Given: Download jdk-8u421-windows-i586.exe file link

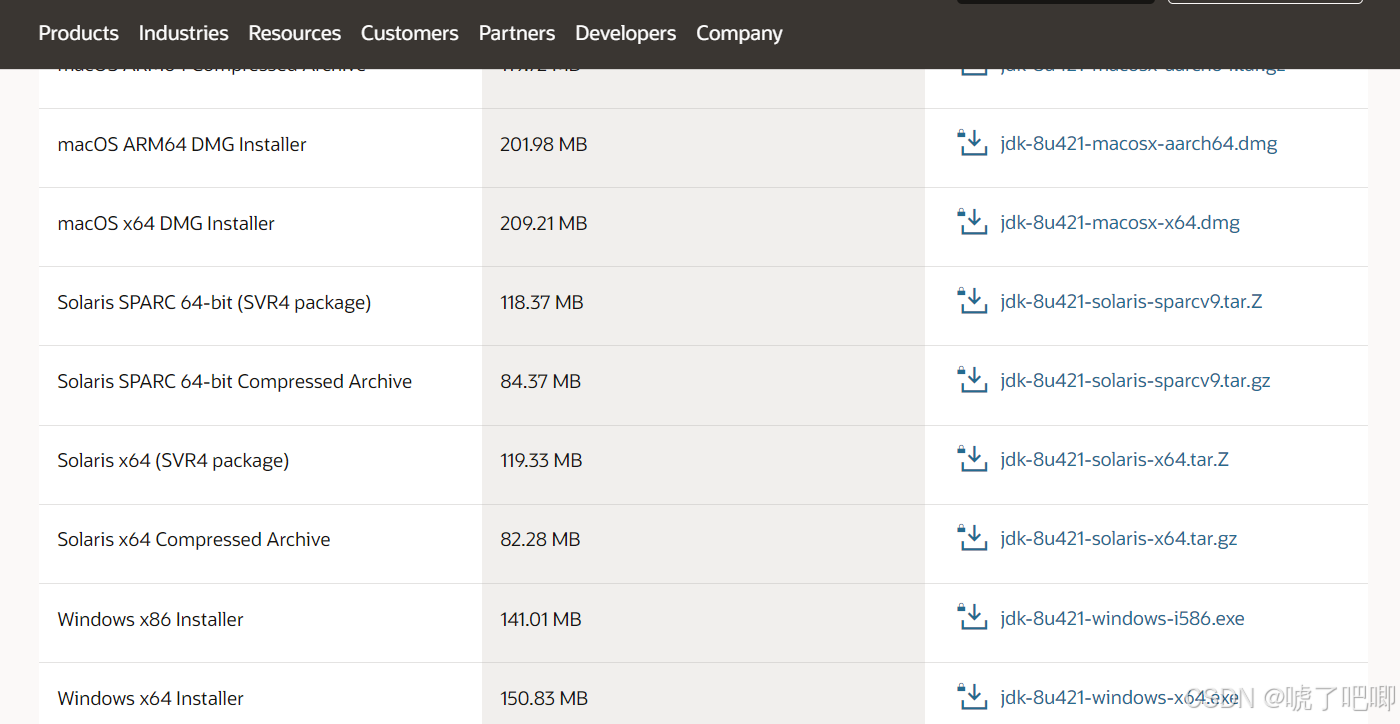Looking at the screenshot, I should [x=1122, y=618].
